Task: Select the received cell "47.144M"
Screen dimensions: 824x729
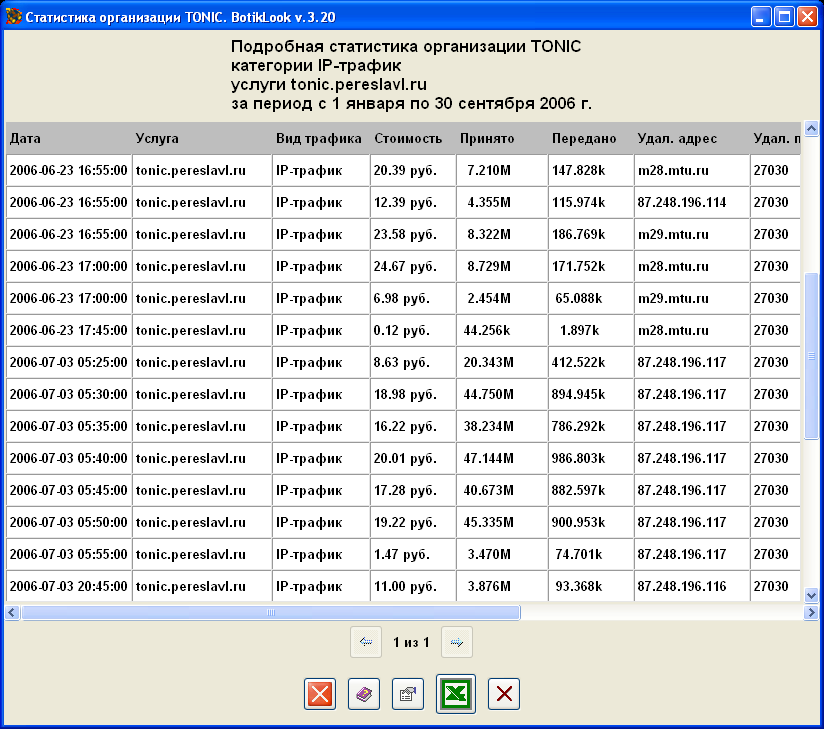Action: click(502, 458)
